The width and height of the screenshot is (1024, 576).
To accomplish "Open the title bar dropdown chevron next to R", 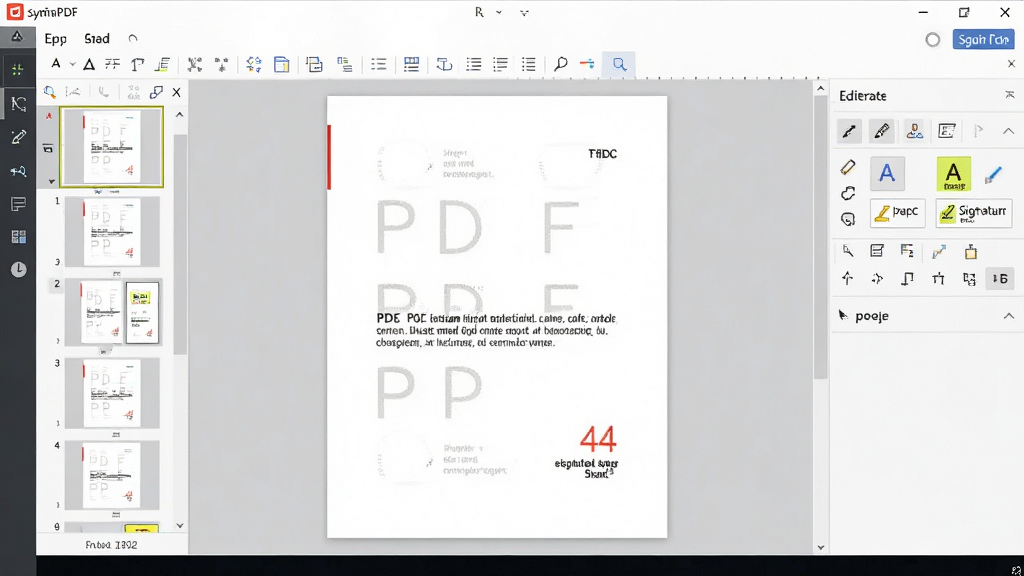I will coord(499,12).
